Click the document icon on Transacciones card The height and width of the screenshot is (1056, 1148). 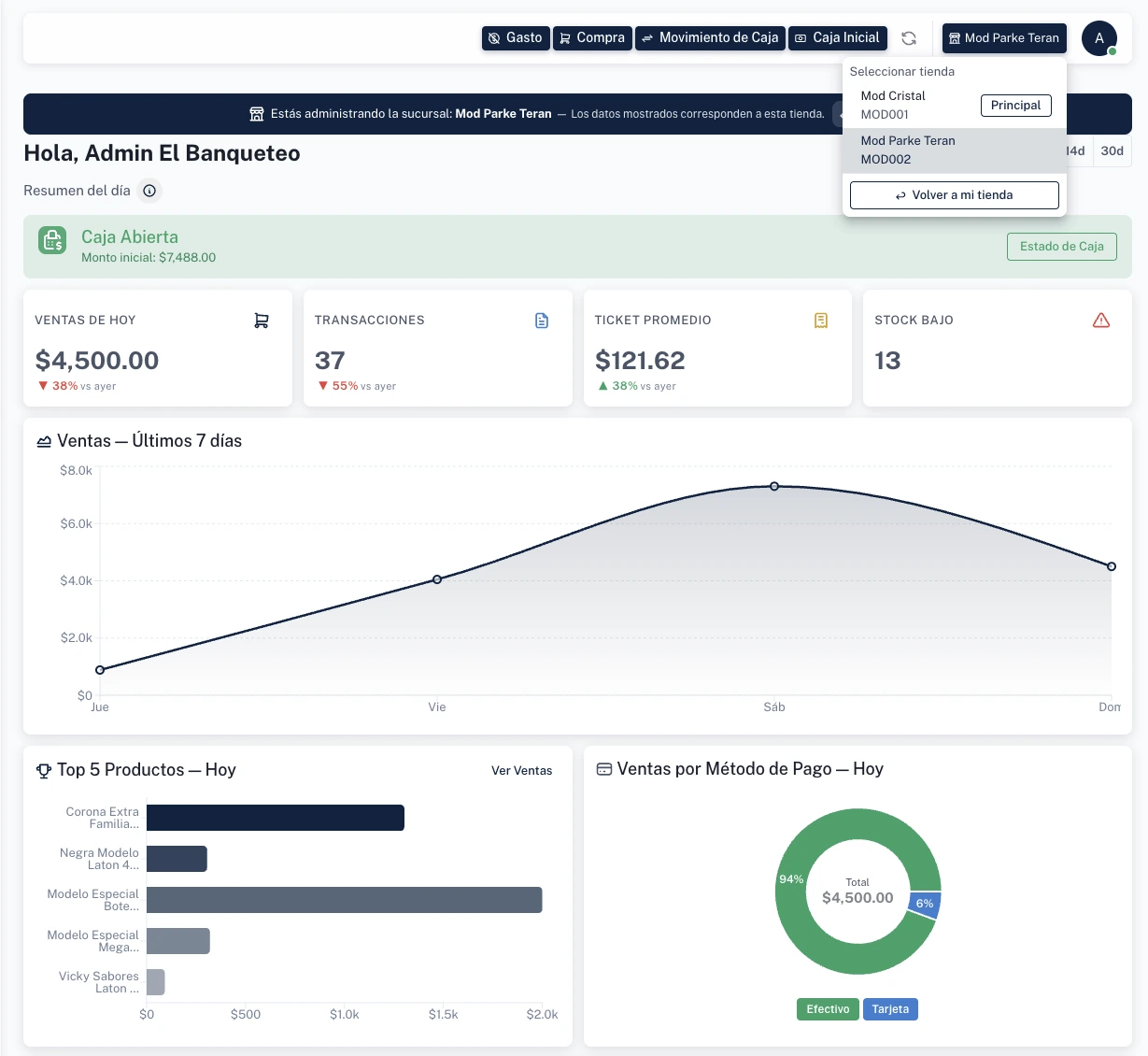click(542, 320)
